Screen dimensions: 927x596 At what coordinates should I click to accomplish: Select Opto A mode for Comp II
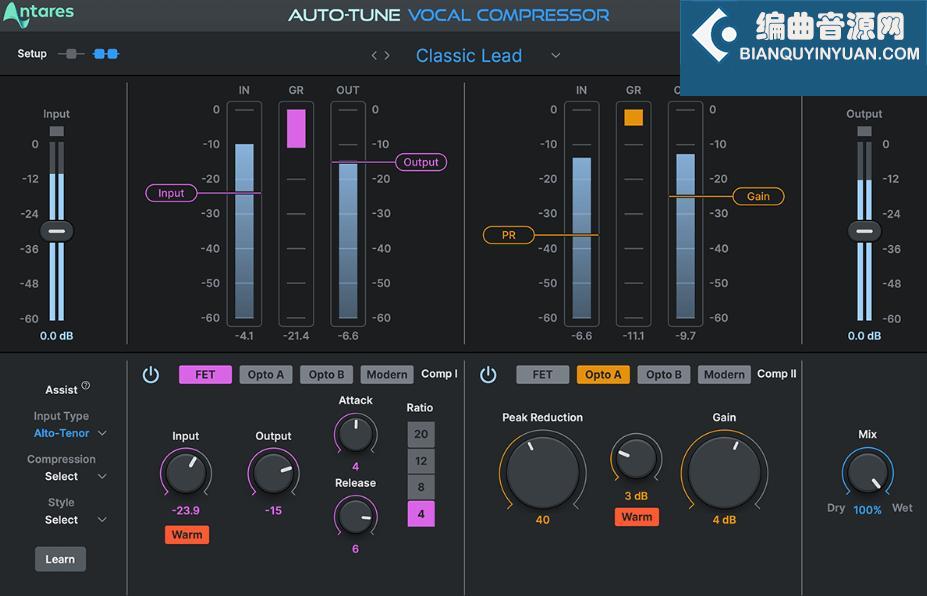(603, 375)
